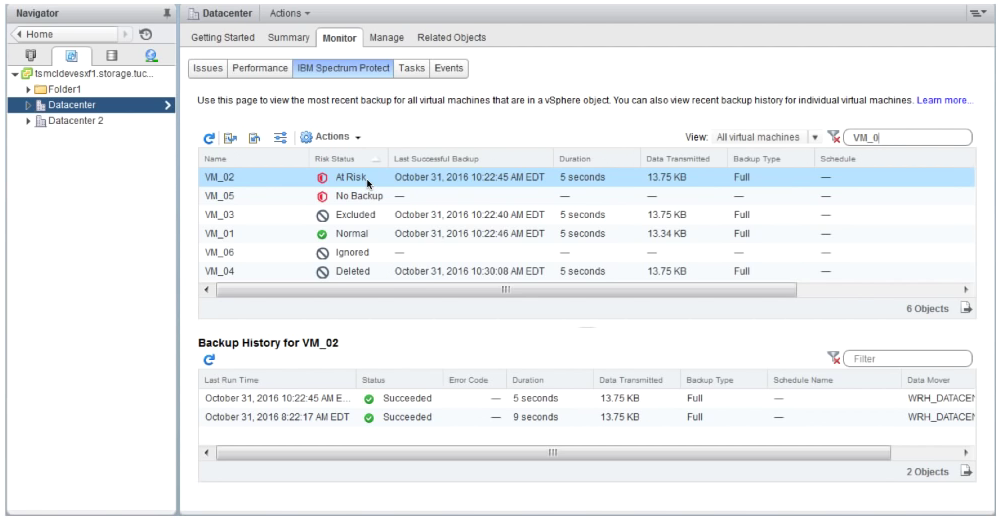Open the panel options menu at top right
Viewport: 1002px width, 520px height.
click(x=977, y=13)
